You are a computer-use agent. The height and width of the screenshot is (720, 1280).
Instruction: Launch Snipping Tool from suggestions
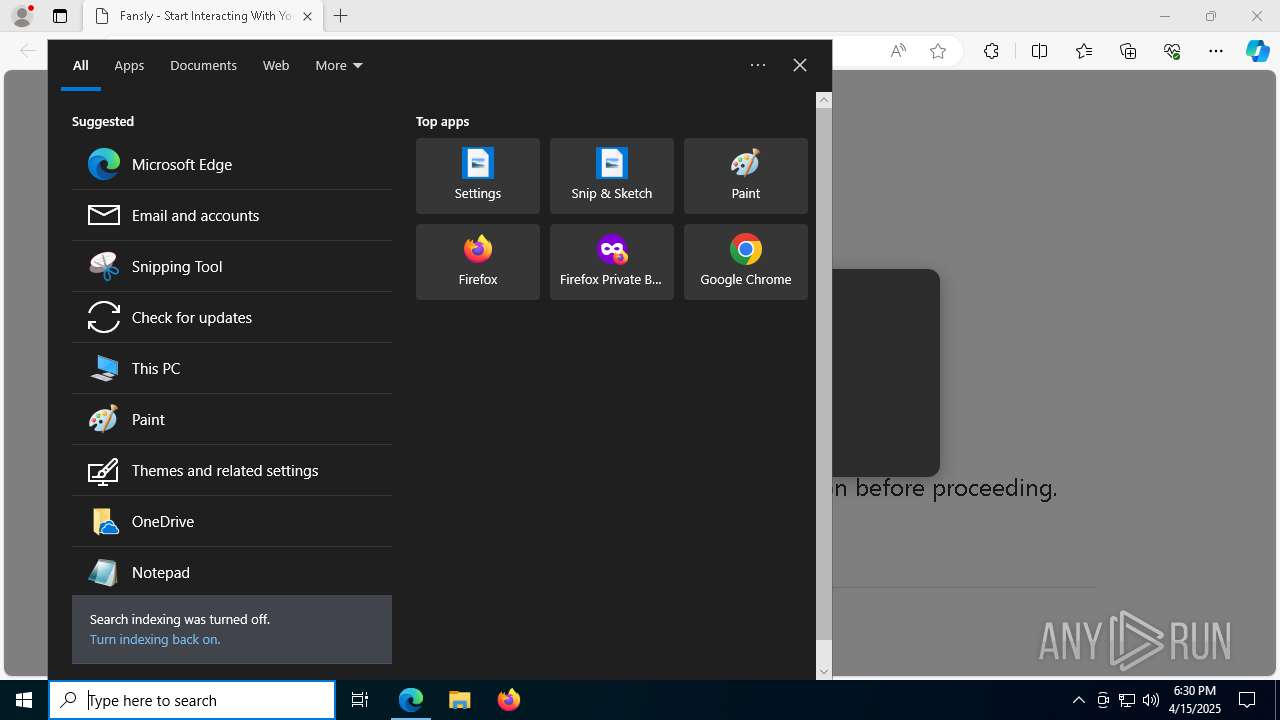coord(231,266)
